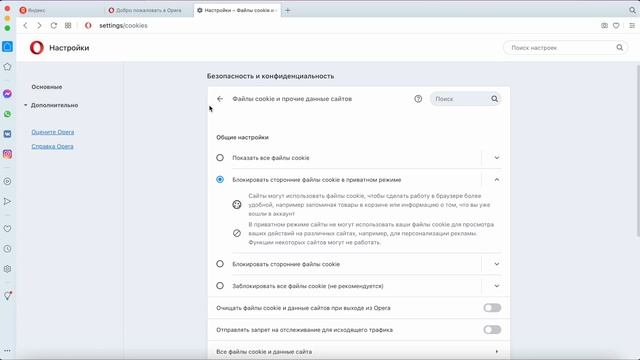This screenshot has height=360, width=640.
Task: Open bookmarks heart in the sidebar
Action: (7, 229)
